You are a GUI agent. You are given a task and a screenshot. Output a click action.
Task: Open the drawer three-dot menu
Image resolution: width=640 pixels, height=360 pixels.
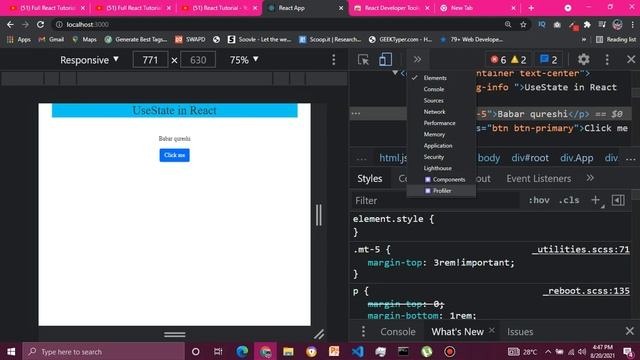(x=363, y=331)
